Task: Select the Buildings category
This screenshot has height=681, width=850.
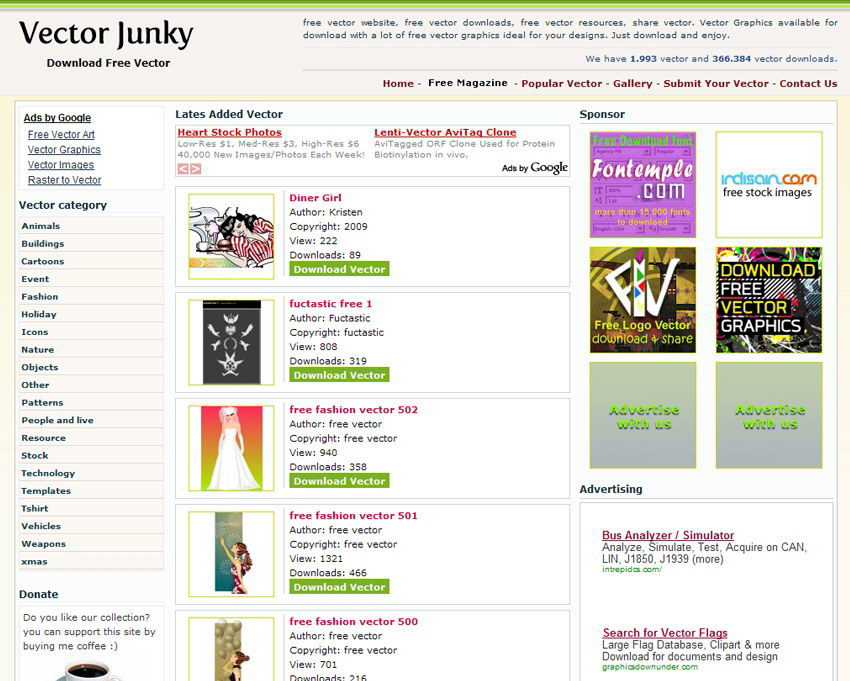Action: tap(91, 244)
